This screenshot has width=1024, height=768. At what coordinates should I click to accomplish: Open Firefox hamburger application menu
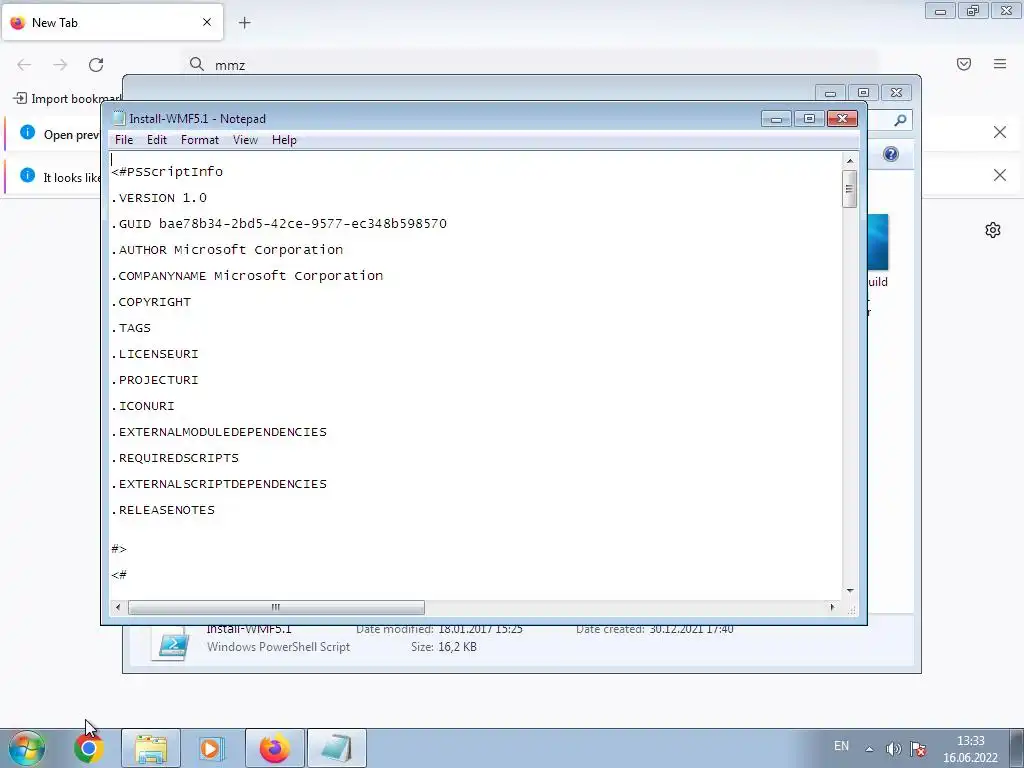click(1000, 64)
